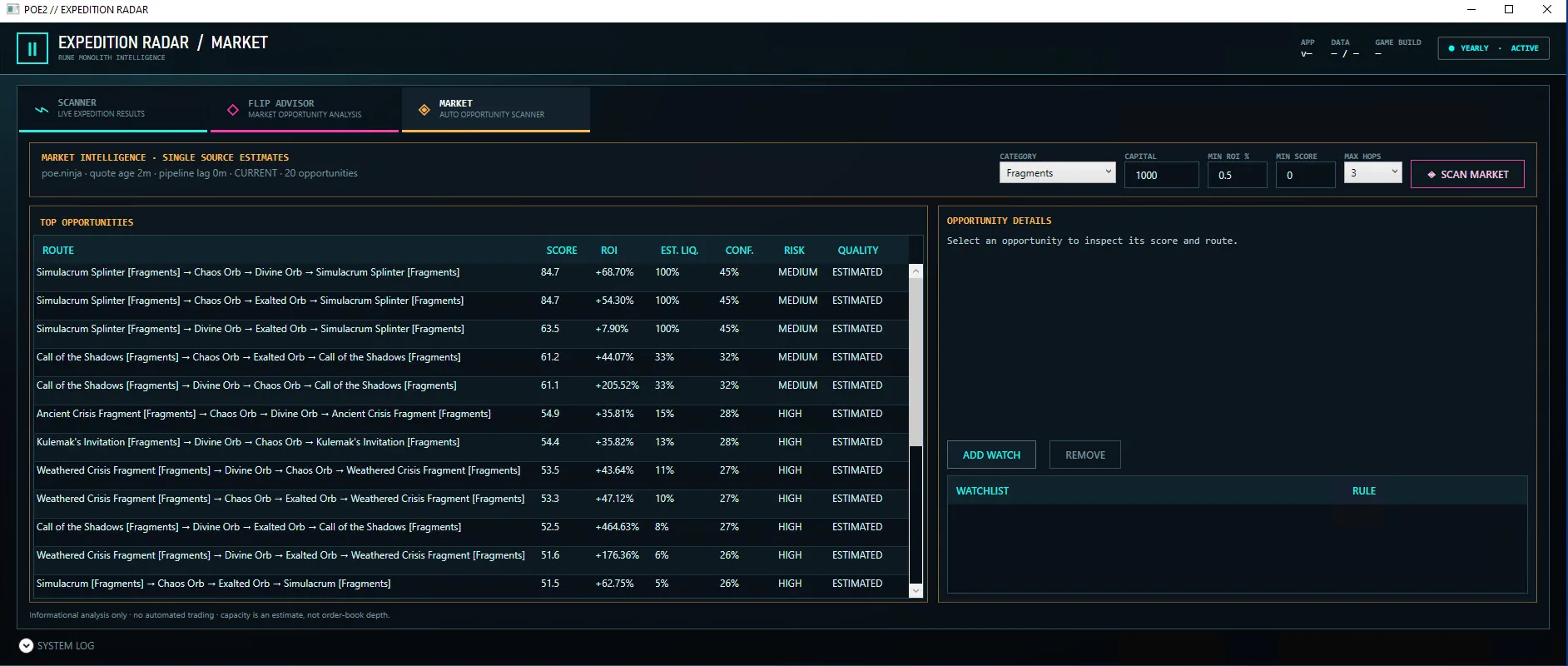Click the opportunities list scrollbar thumb
The image size is (1568, 666).
(916, 362)
